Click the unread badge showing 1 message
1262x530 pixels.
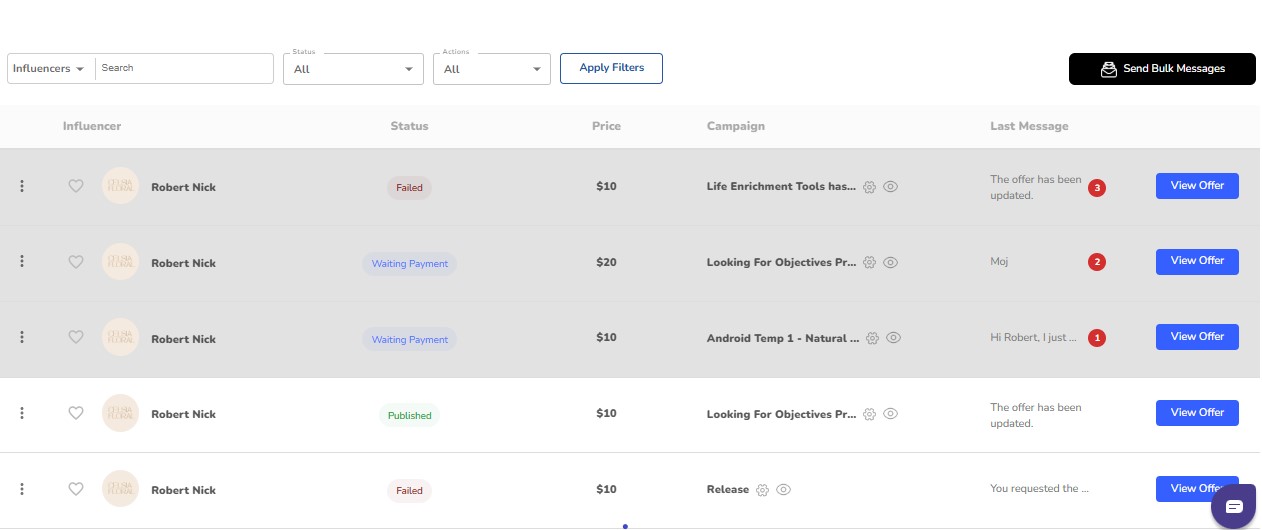(1097, 338)
